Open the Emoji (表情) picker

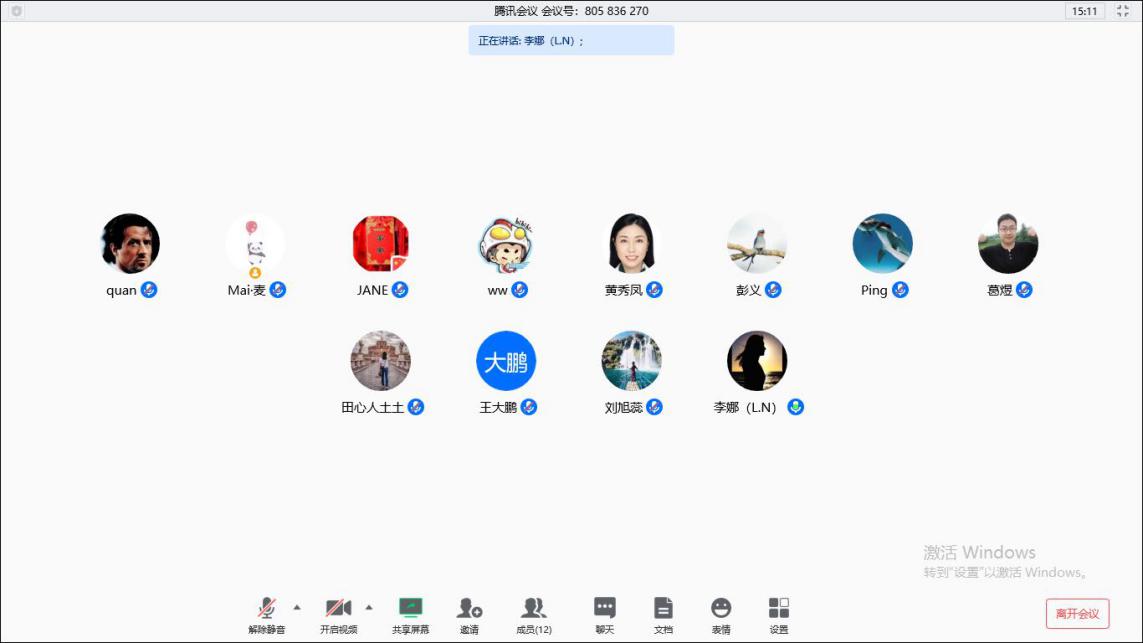click(721, 608)
